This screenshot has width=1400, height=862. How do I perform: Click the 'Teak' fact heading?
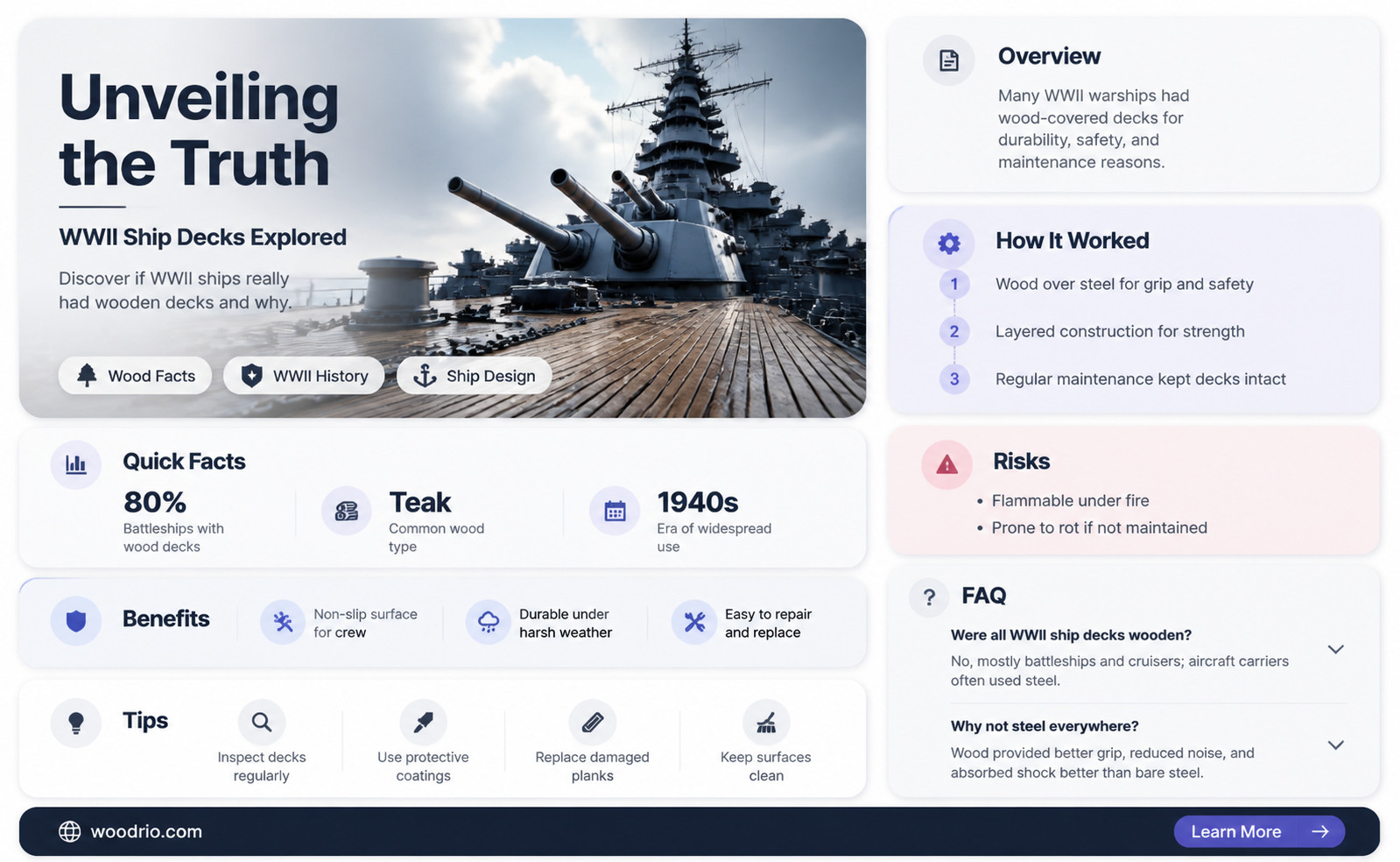(x=420, y=502)
